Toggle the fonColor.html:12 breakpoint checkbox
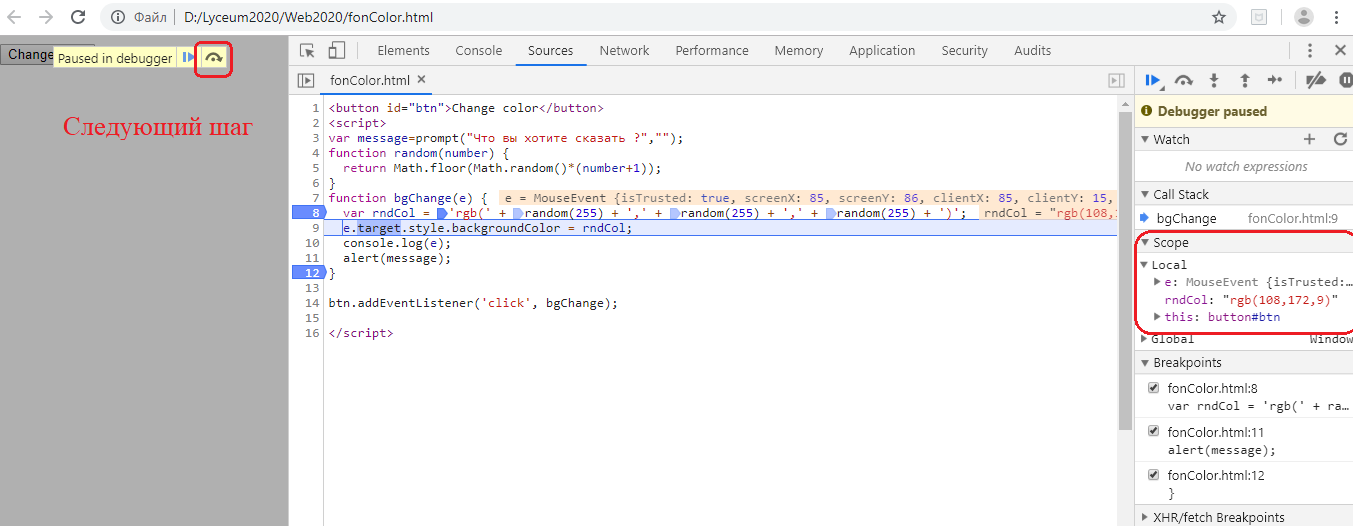 (x=1154, y=476)
